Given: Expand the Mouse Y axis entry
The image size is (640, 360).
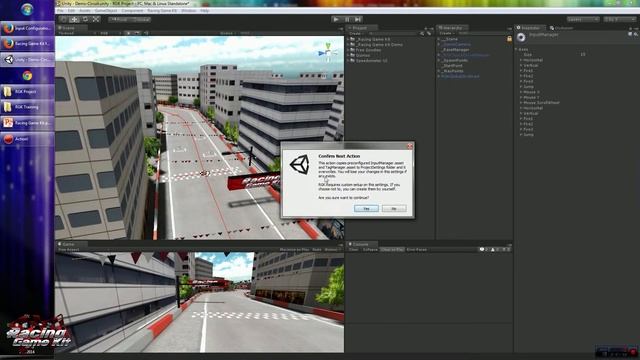Looking at the screenshot, I should (521, 98).
